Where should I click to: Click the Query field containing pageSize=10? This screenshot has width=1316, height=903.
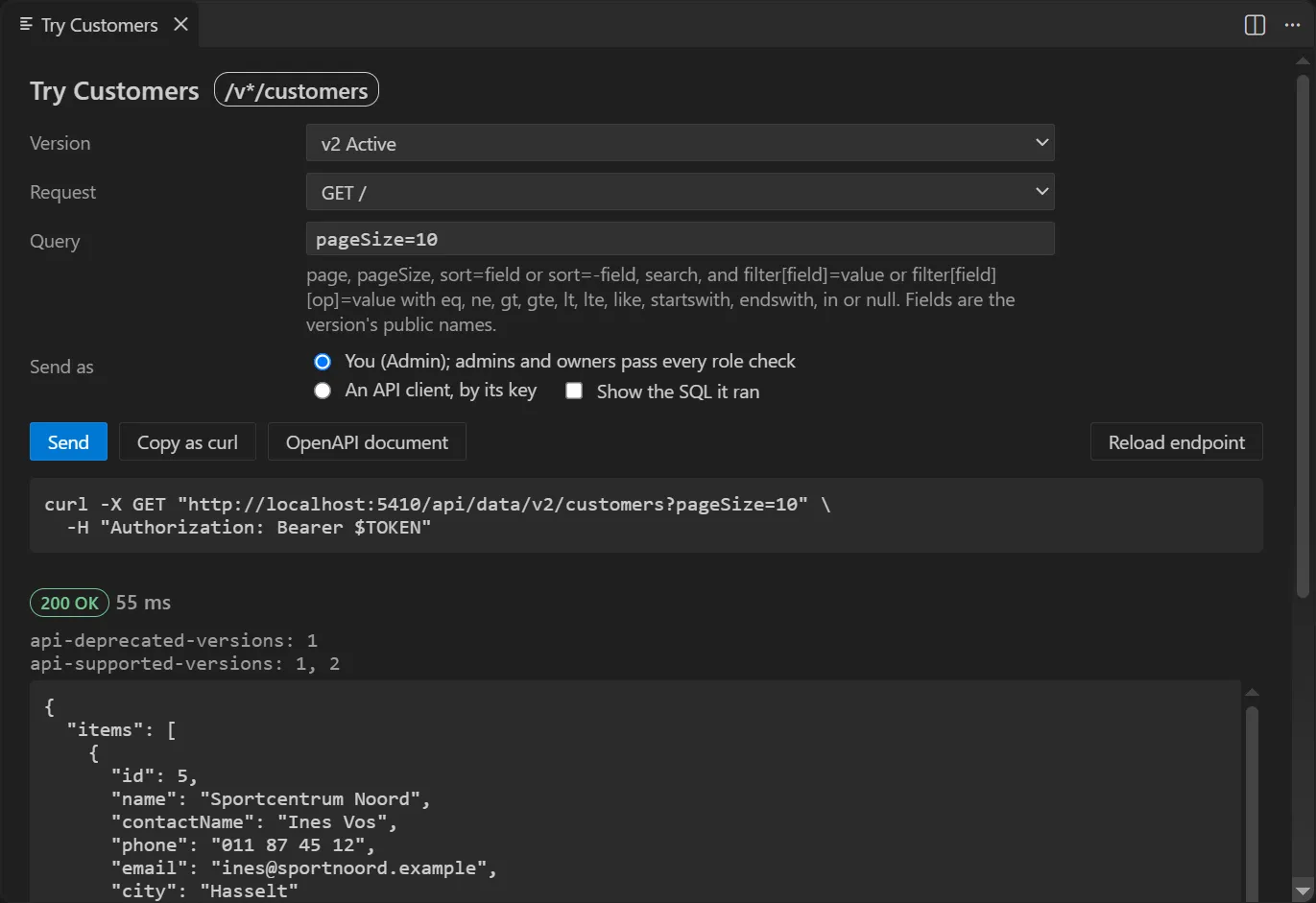tap(680, 239)
